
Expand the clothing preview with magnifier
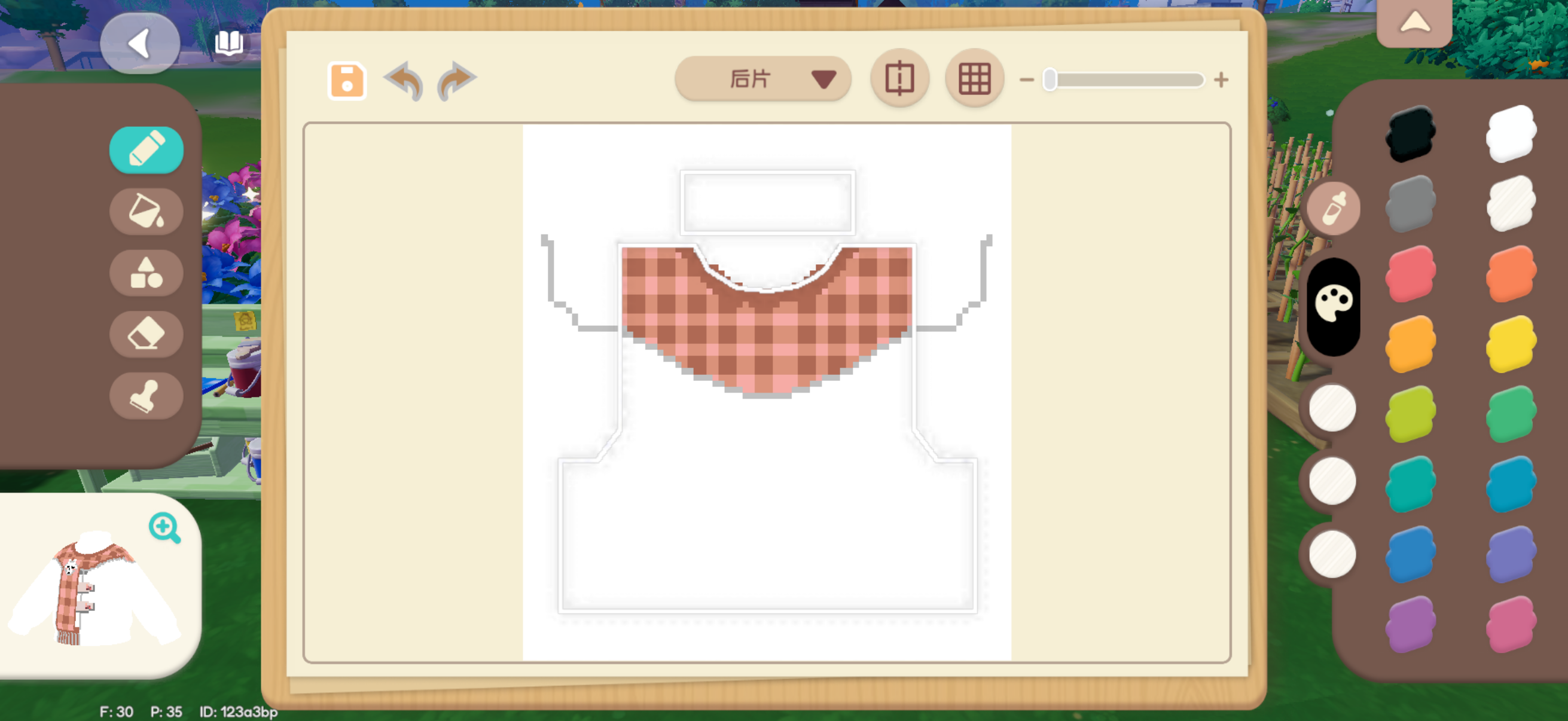164,527
